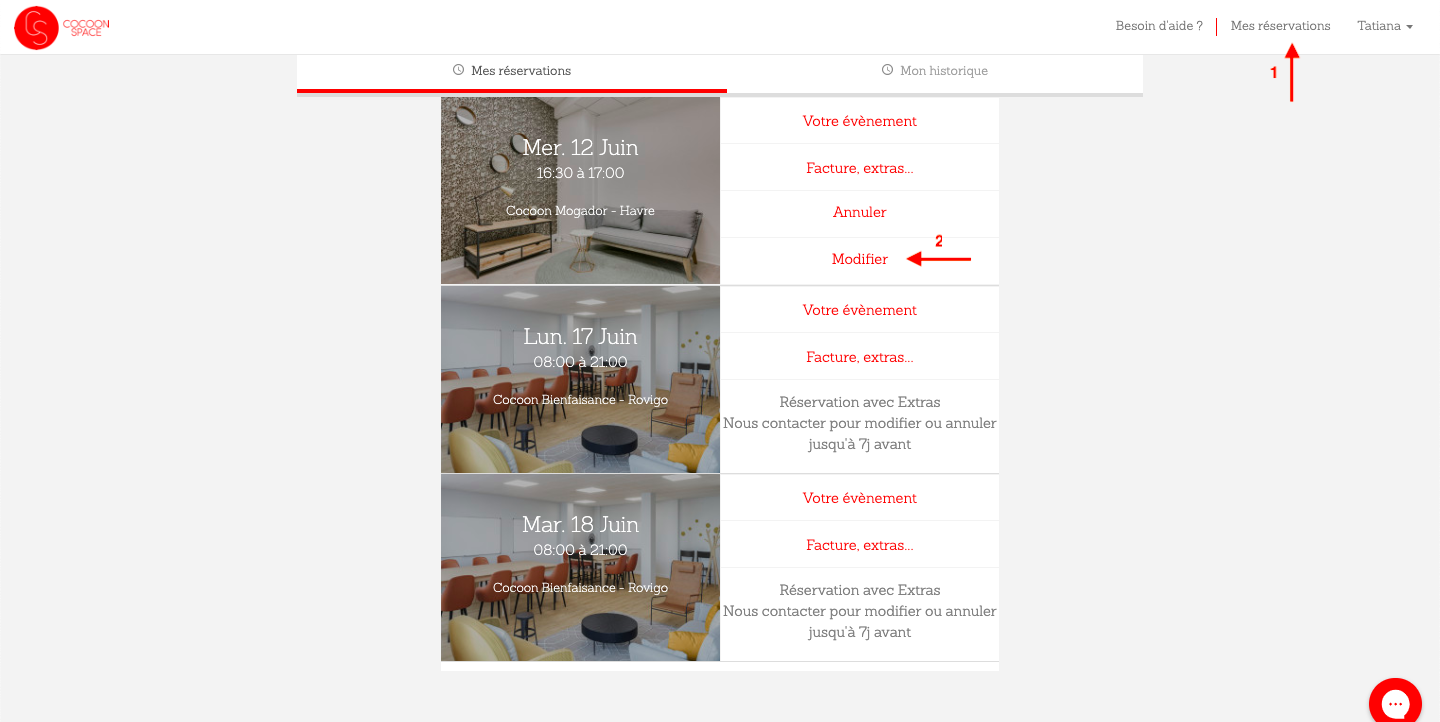
Task: Select the Mes réservations tab
Action: (x=512, y=73)
